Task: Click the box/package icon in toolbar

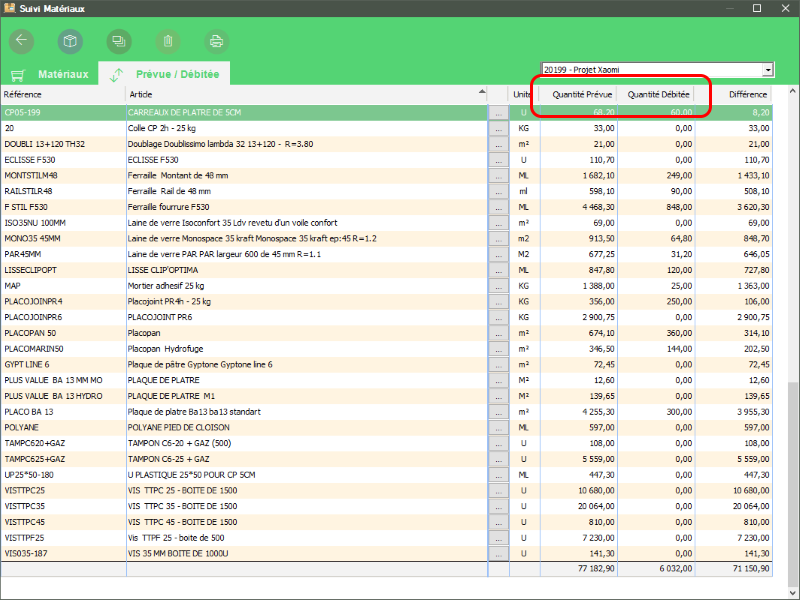Action: [x=70, y=41]
